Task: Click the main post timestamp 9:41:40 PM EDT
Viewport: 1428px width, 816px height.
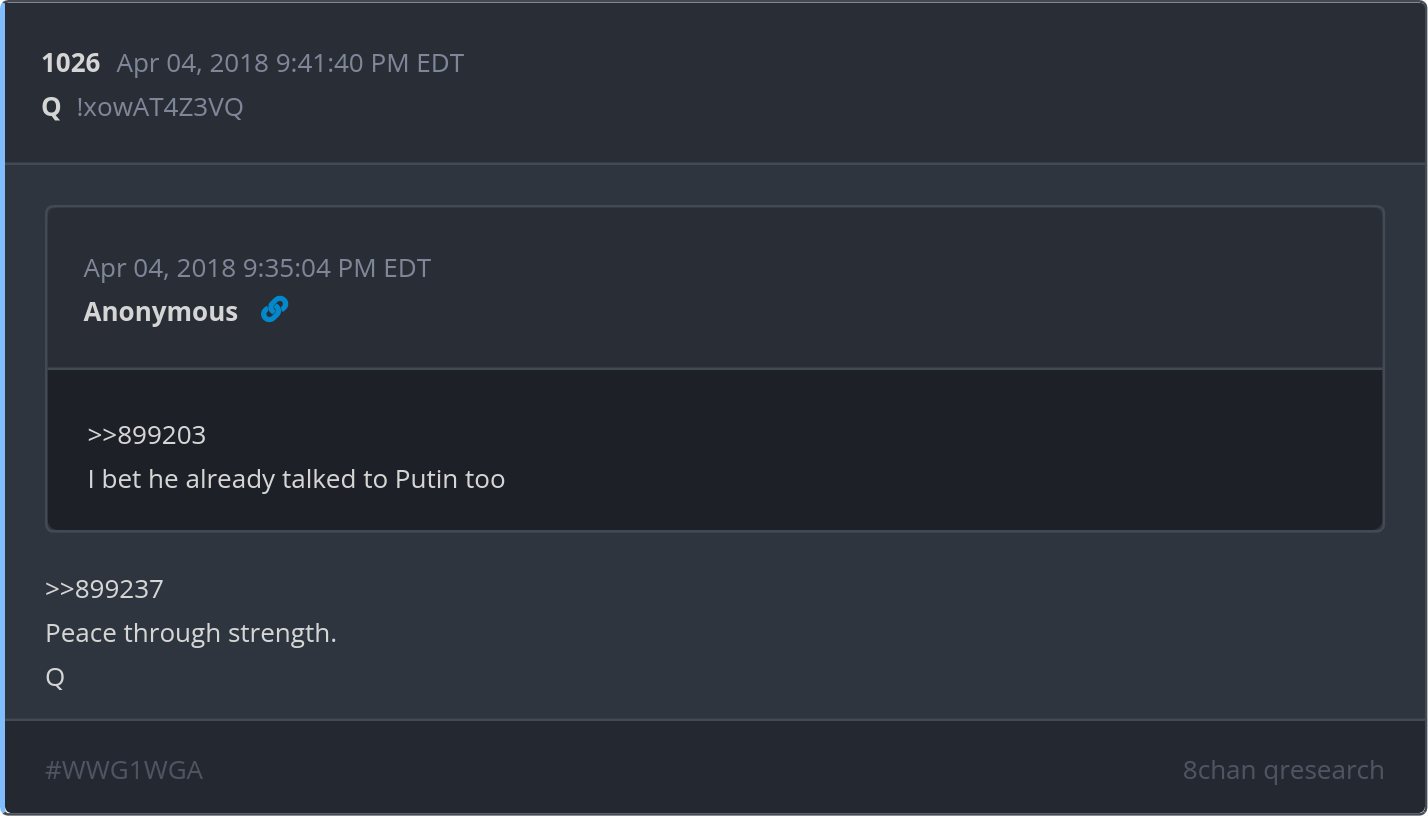Action: tap(290, 64)
